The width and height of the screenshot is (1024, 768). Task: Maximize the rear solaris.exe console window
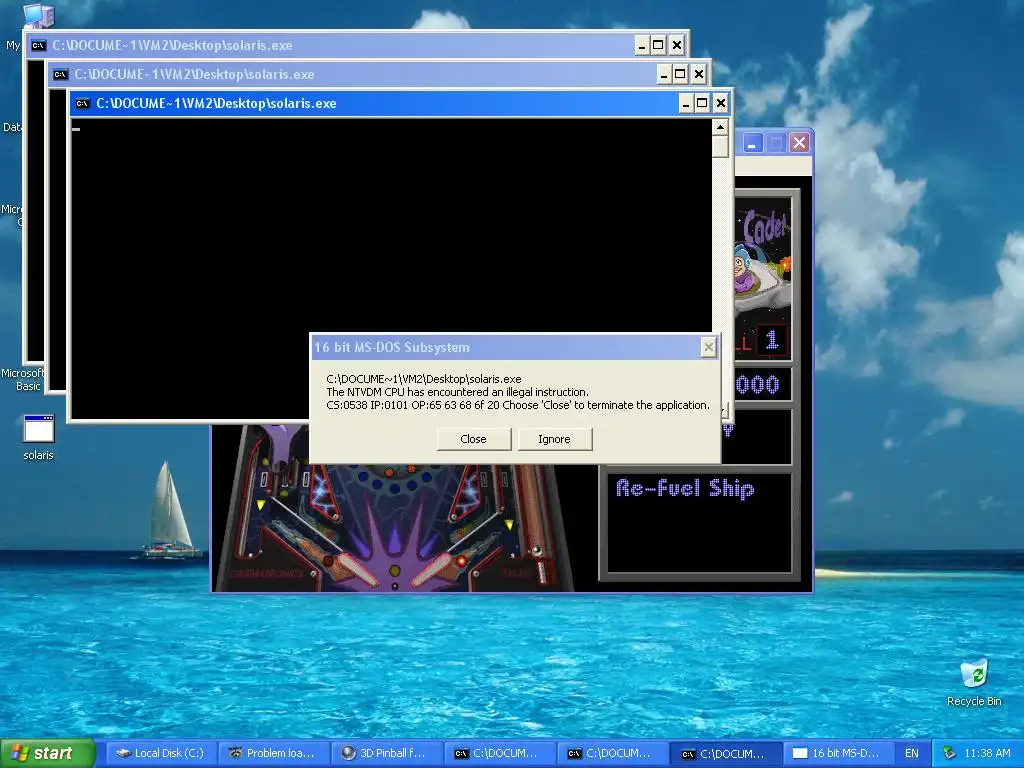point(658,46)
